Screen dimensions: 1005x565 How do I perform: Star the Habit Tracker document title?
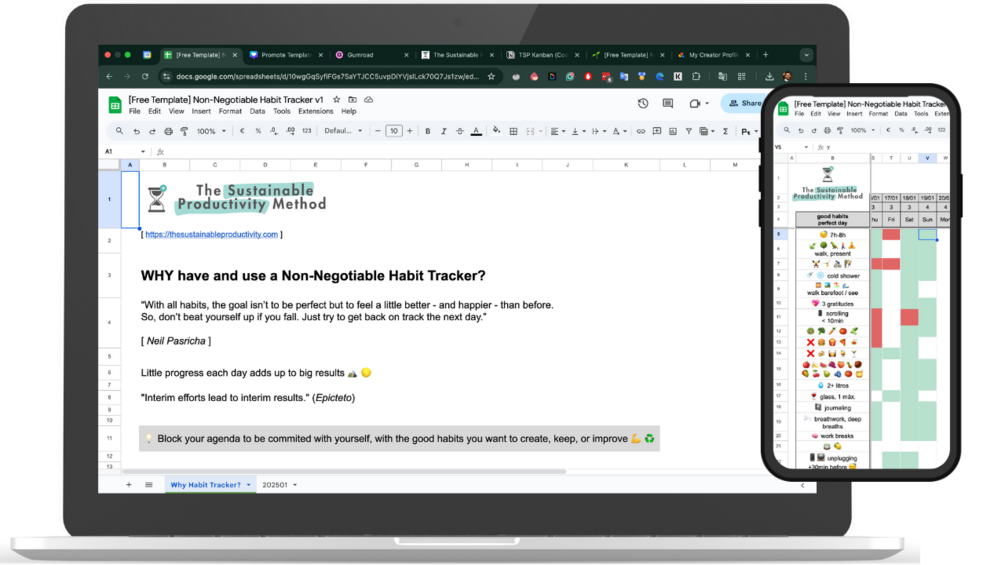tap(336, 100)
